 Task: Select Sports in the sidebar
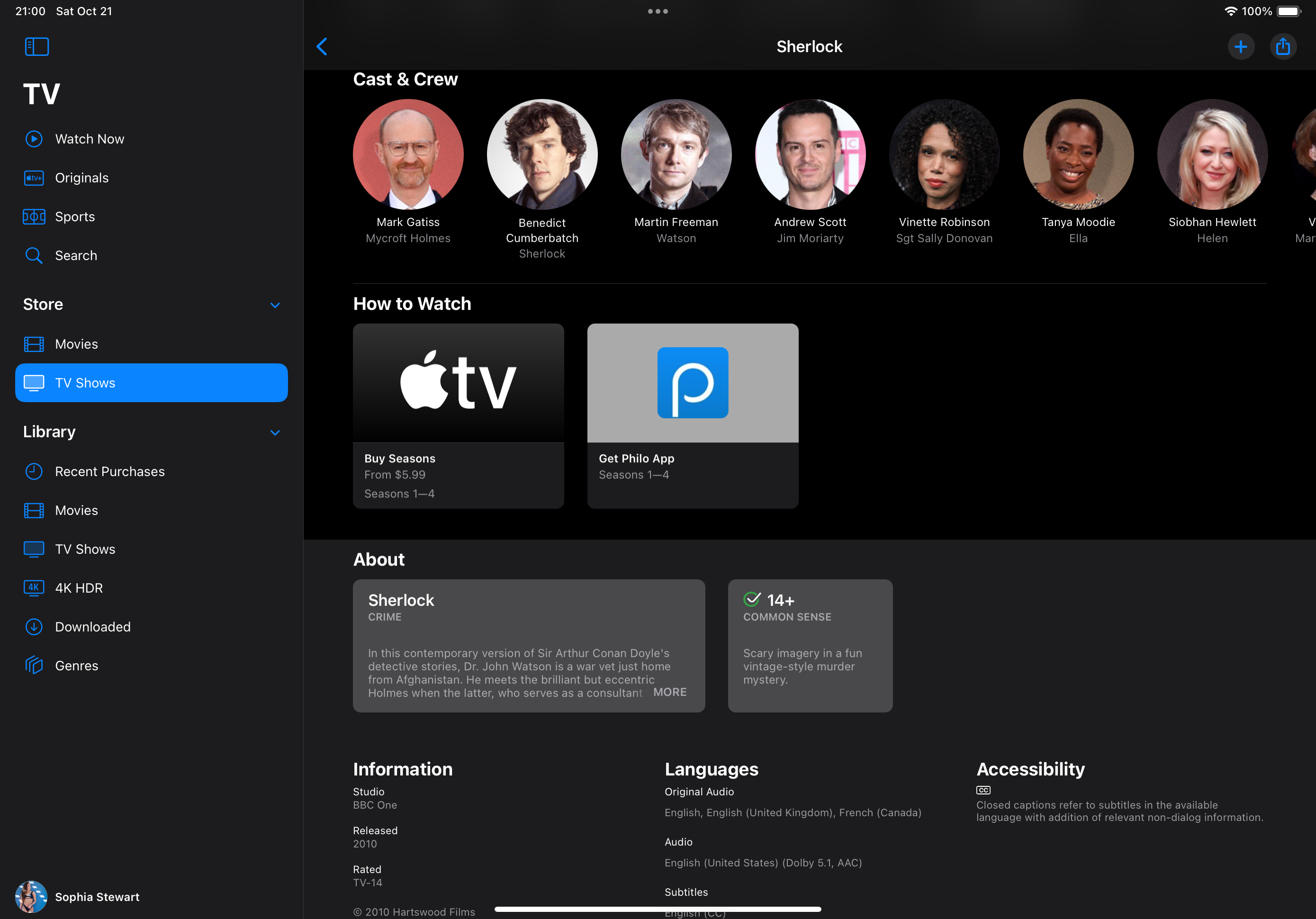[x=151, y=216]
